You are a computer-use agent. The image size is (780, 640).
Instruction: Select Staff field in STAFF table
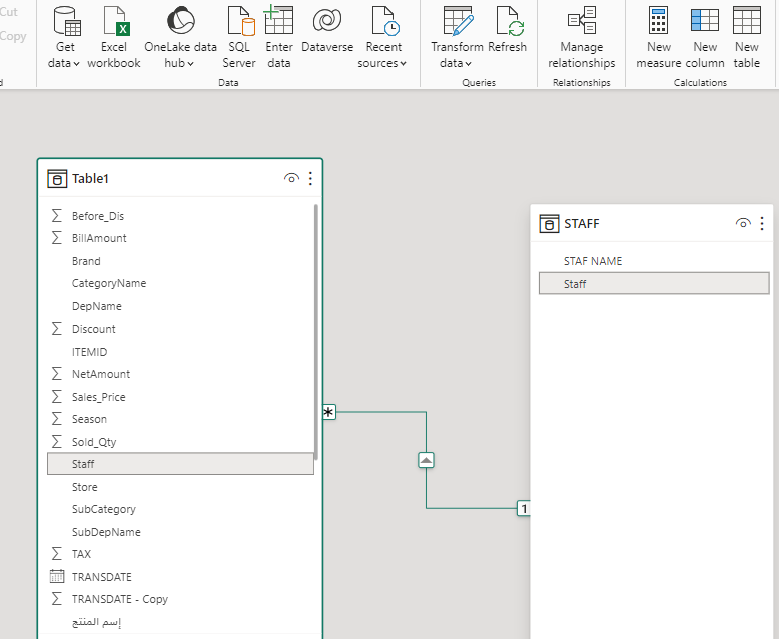[x=654, y=283]
